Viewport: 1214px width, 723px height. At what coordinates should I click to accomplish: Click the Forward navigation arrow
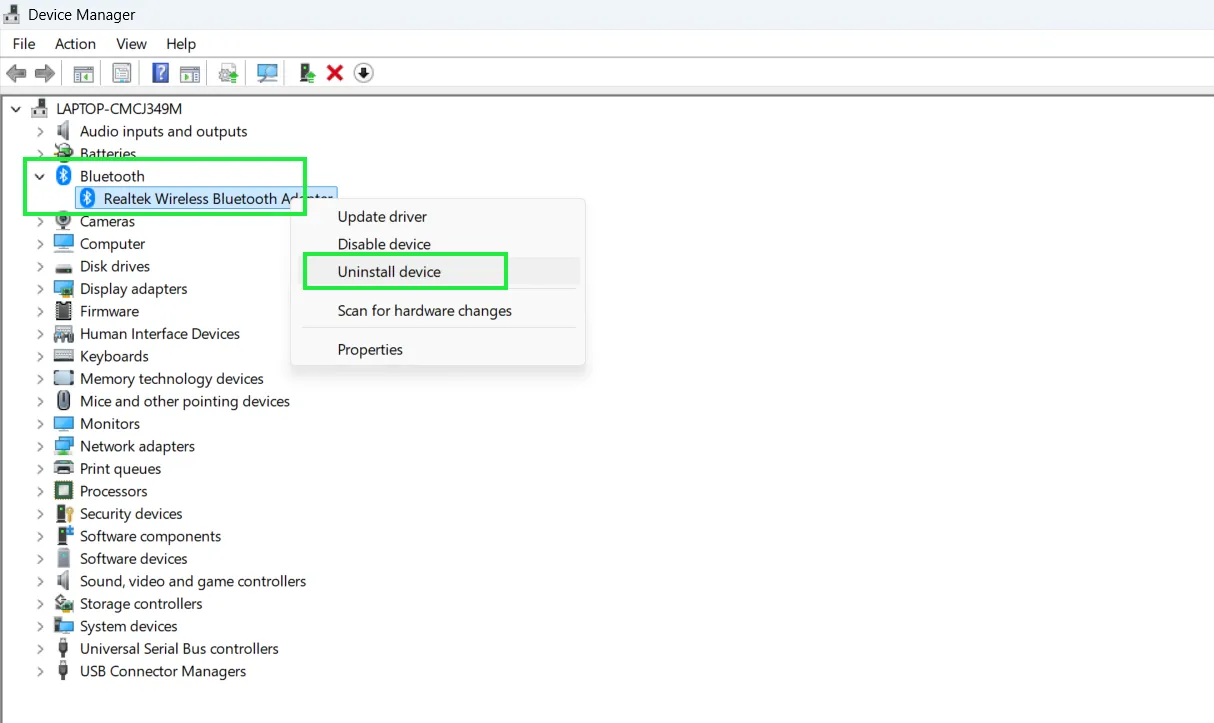45,72
